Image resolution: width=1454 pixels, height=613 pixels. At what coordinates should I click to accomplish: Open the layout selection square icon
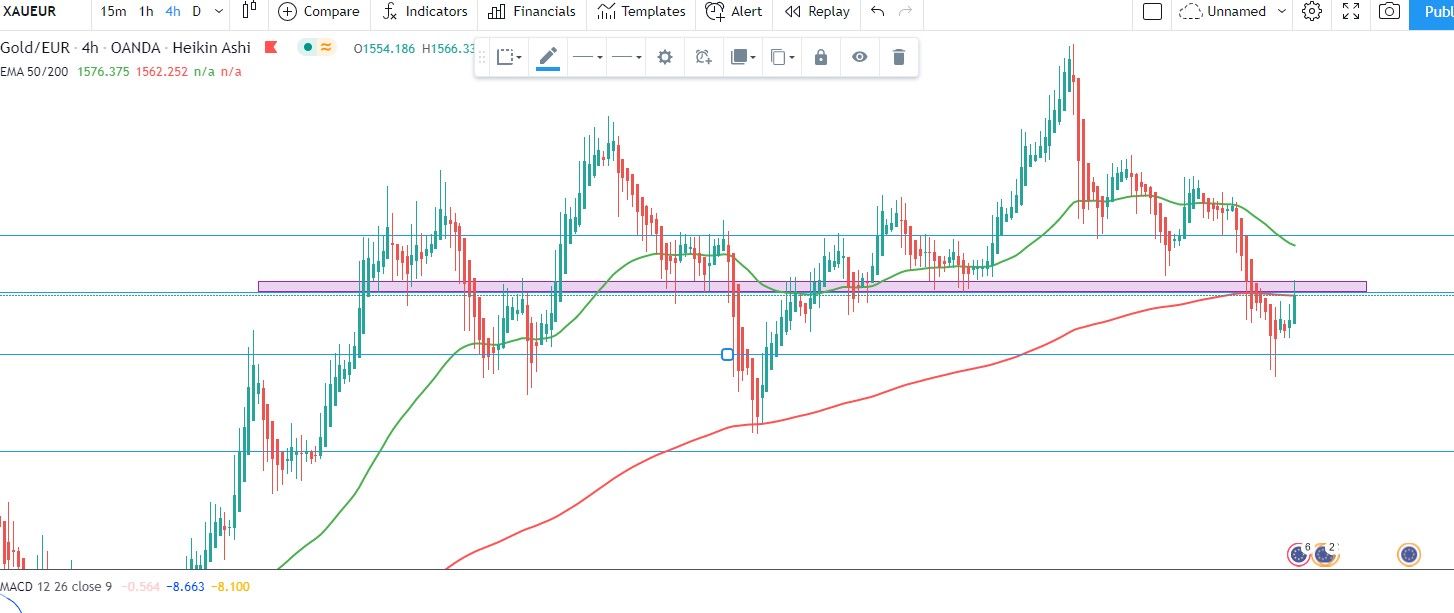1152,12
